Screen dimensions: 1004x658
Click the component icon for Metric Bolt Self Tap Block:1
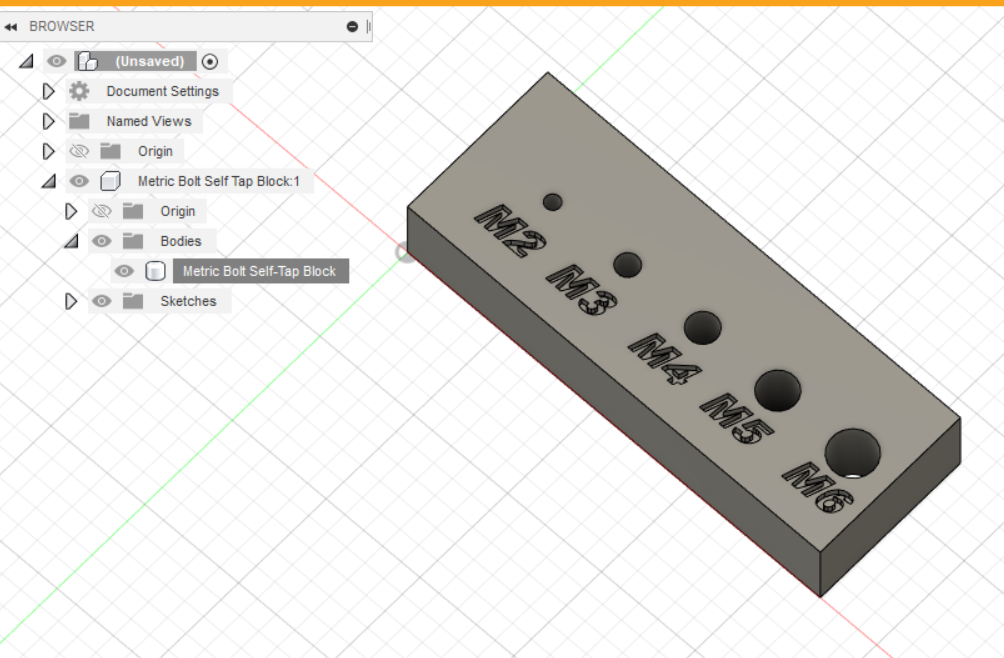[109, 181]
